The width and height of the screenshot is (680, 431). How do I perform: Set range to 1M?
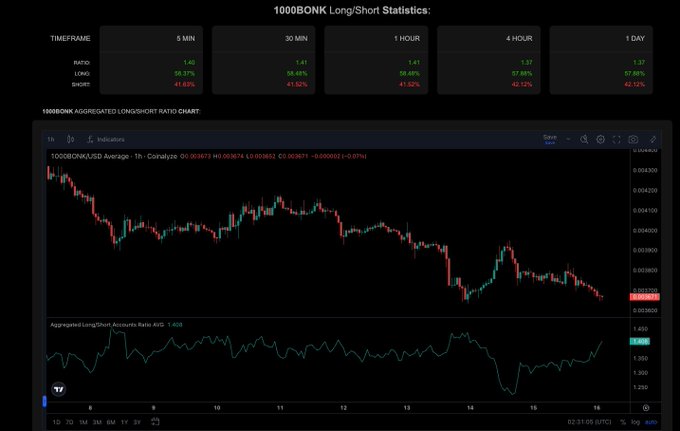point(83,422)
